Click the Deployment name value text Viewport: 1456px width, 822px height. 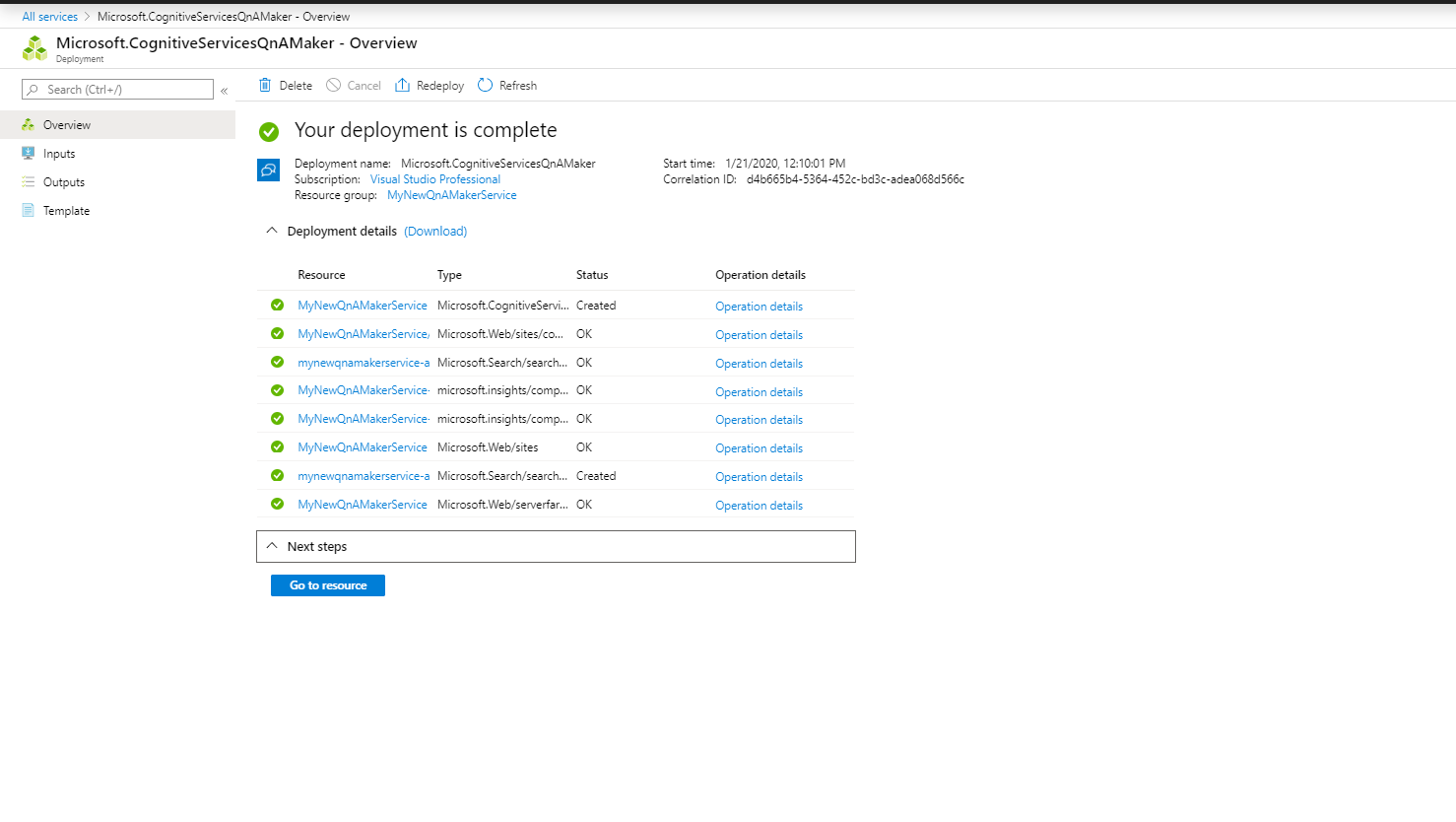pos(498,164)
